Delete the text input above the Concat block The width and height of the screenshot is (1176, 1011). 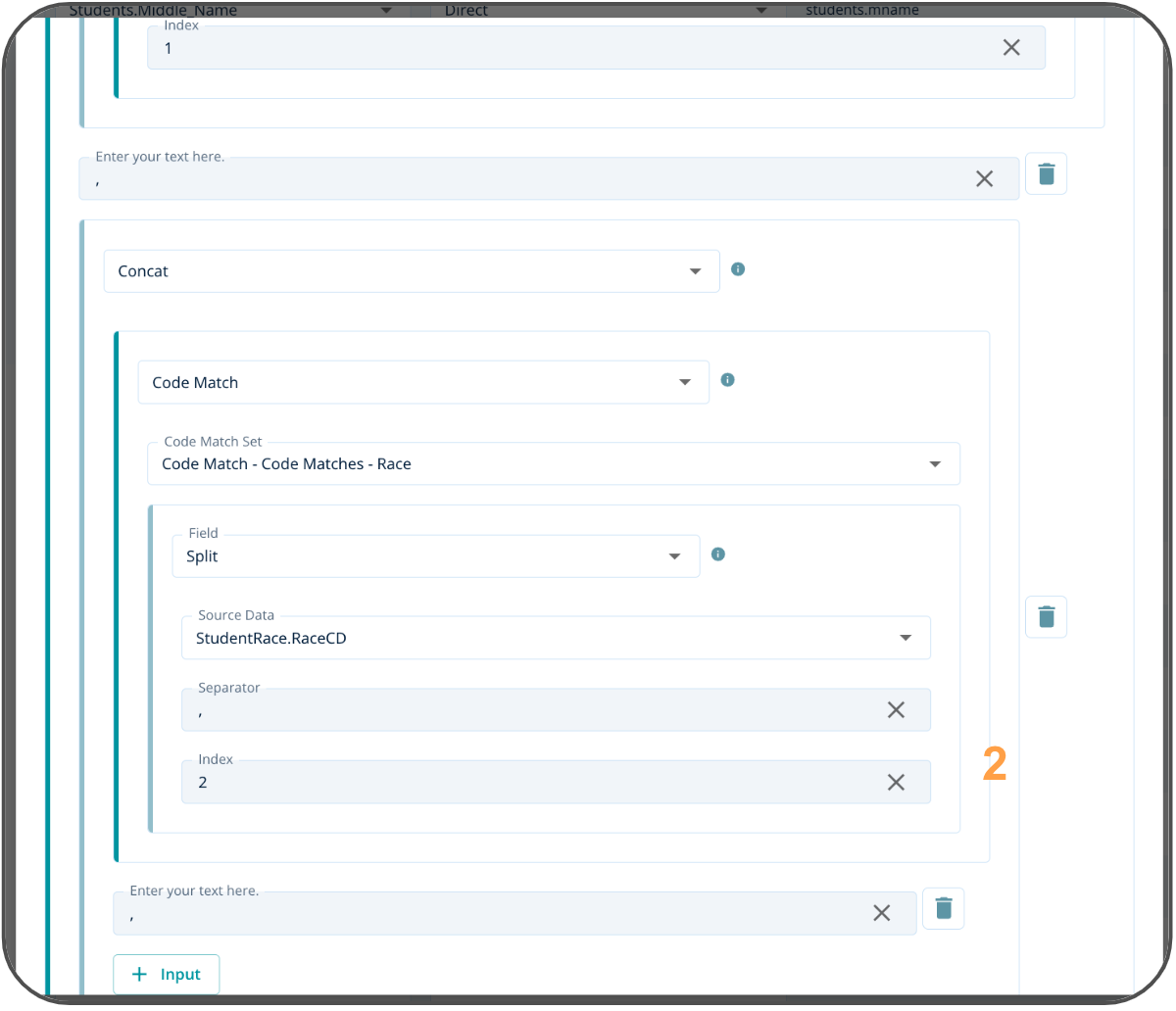[x=1046, y=174]
